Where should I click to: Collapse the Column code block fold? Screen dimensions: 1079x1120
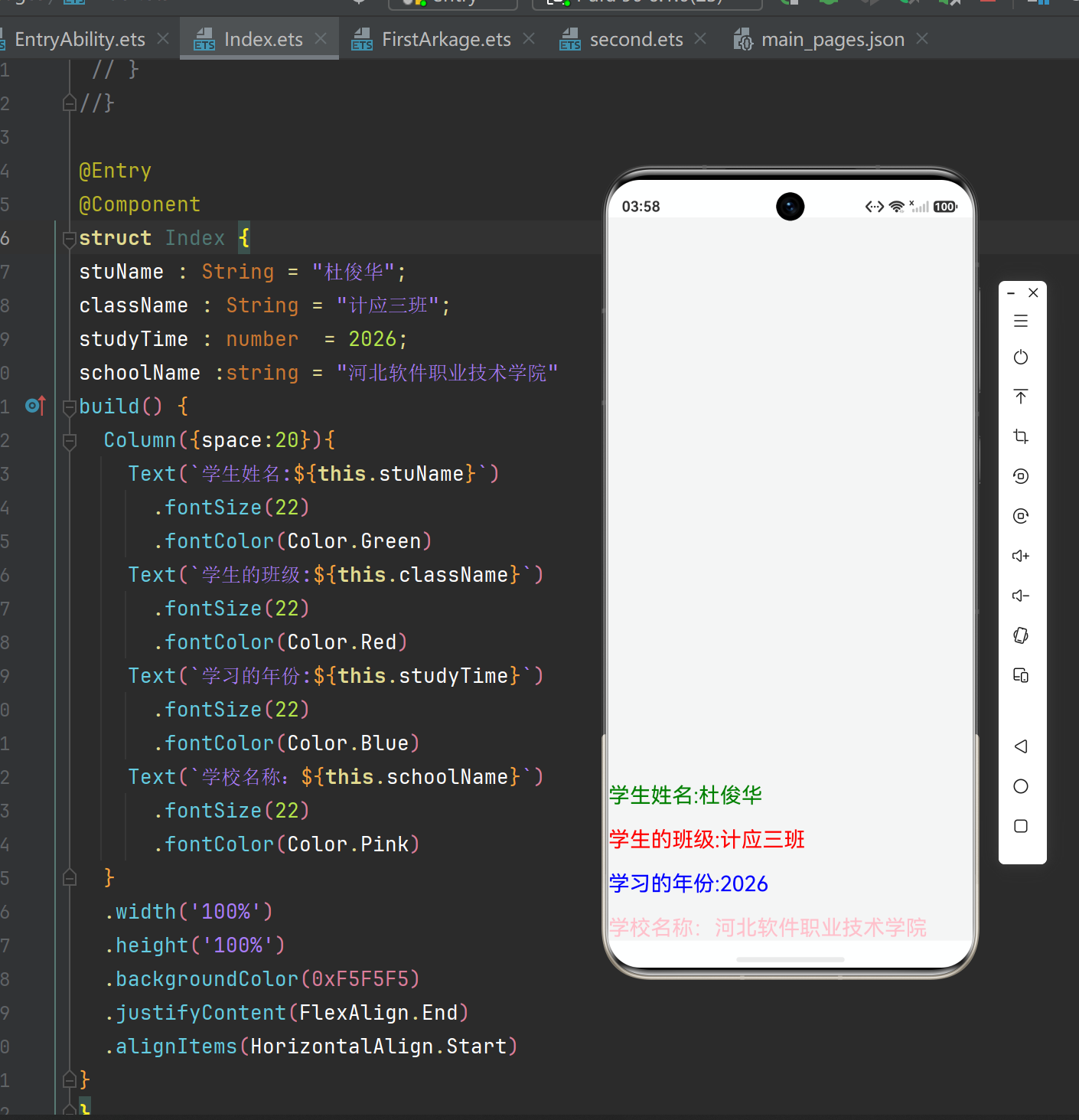[x=70, y=440]
